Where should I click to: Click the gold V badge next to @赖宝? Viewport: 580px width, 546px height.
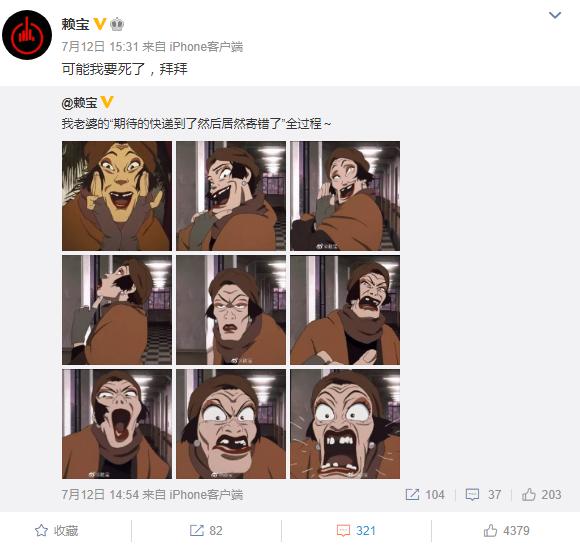click(x=107, y=102)
